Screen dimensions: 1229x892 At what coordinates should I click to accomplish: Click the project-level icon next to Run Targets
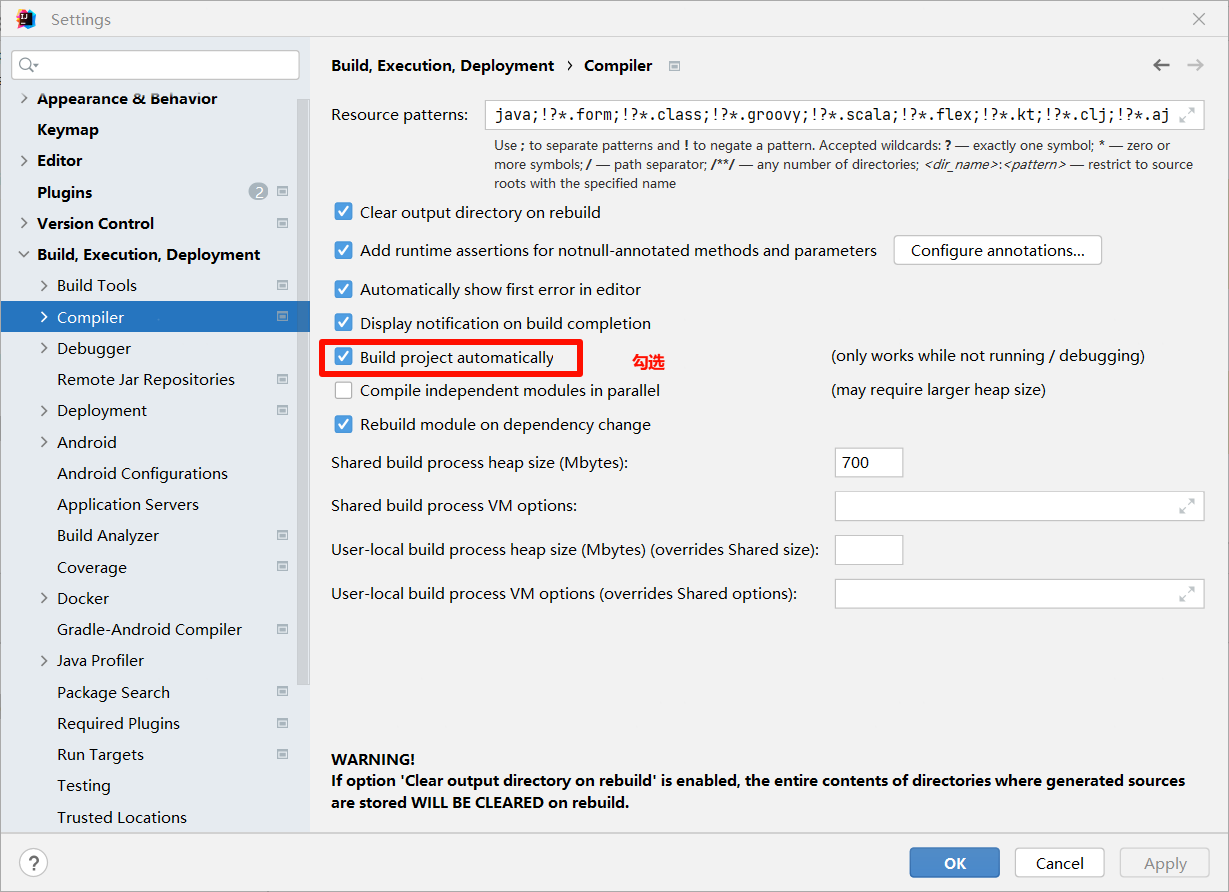(283, 754)
